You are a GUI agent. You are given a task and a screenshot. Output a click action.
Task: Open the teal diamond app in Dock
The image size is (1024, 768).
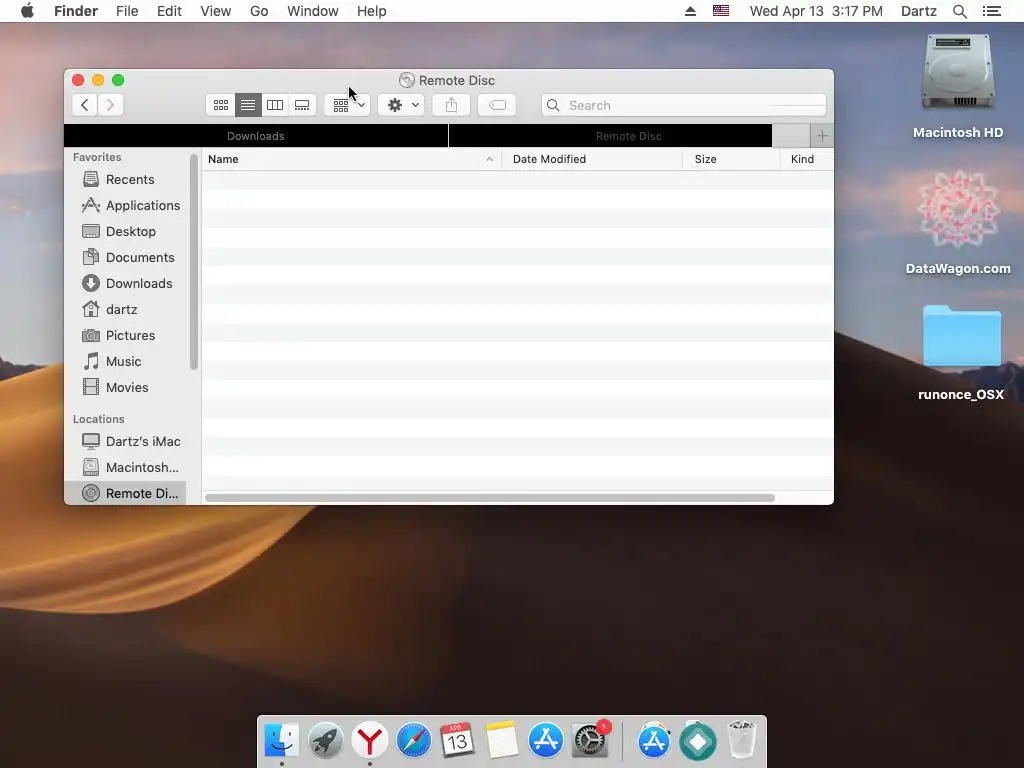(x=697, y=741)
